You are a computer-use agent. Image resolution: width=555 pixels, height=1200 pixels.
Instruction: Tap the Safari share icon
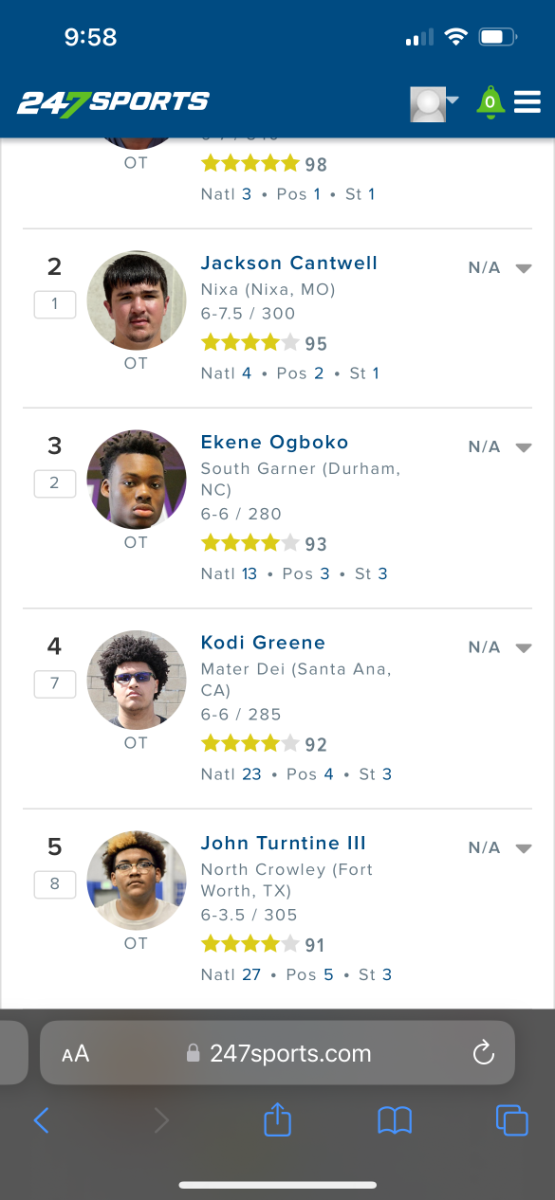277,1119
